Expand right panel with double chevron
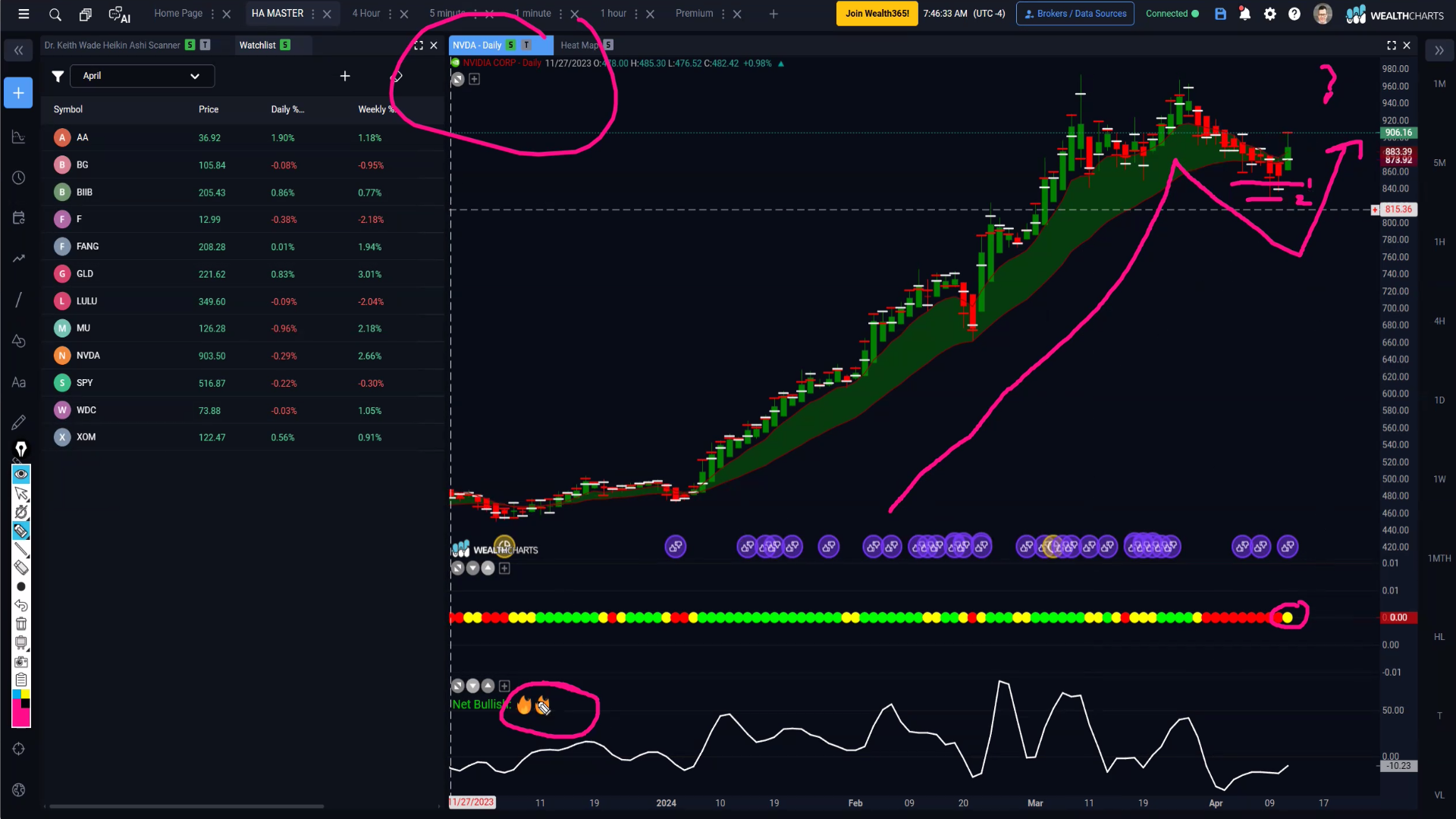Image resolution: width=1456 pixels, height=819 pixels. [1439, 50]
